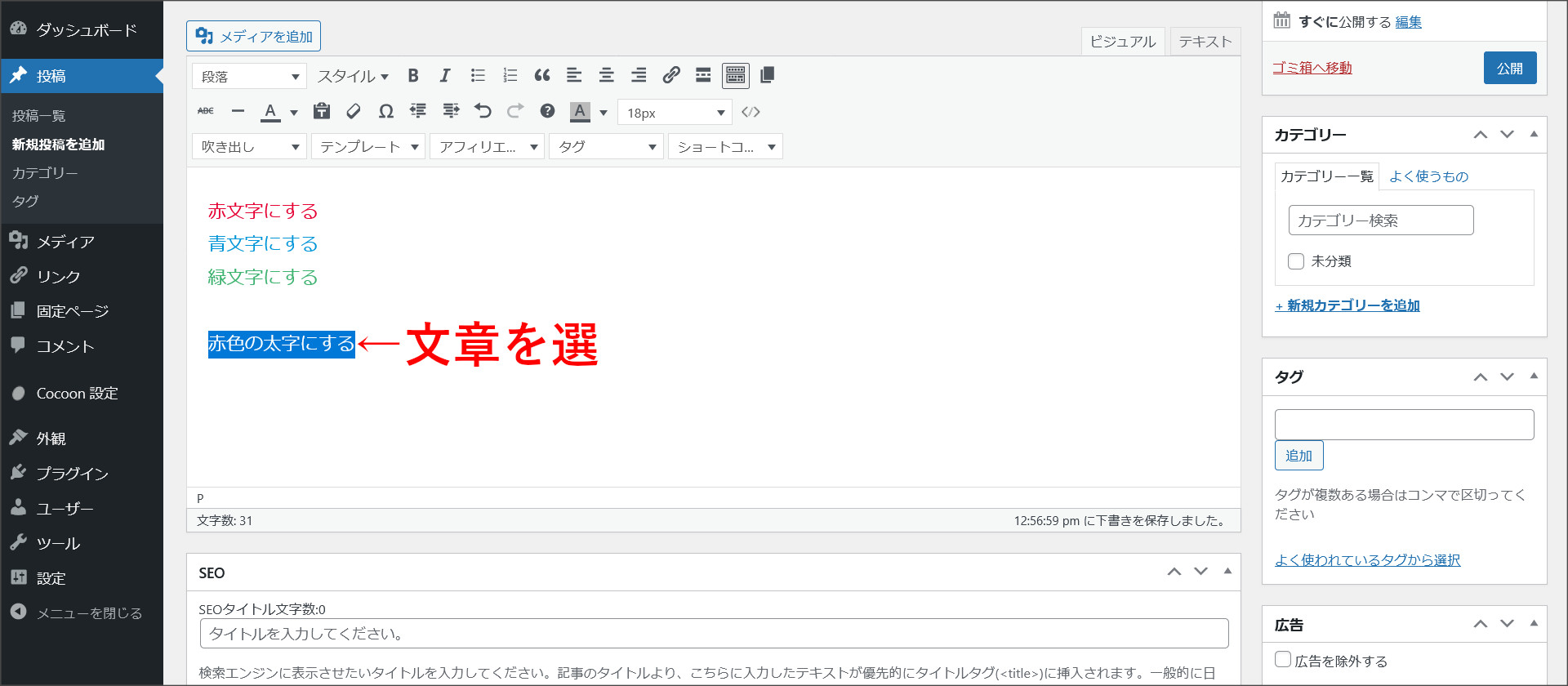The width and height of the screenshot is (1568, 686).
Task: Click the 追加 tag button
Action: tap(1298, 456)
